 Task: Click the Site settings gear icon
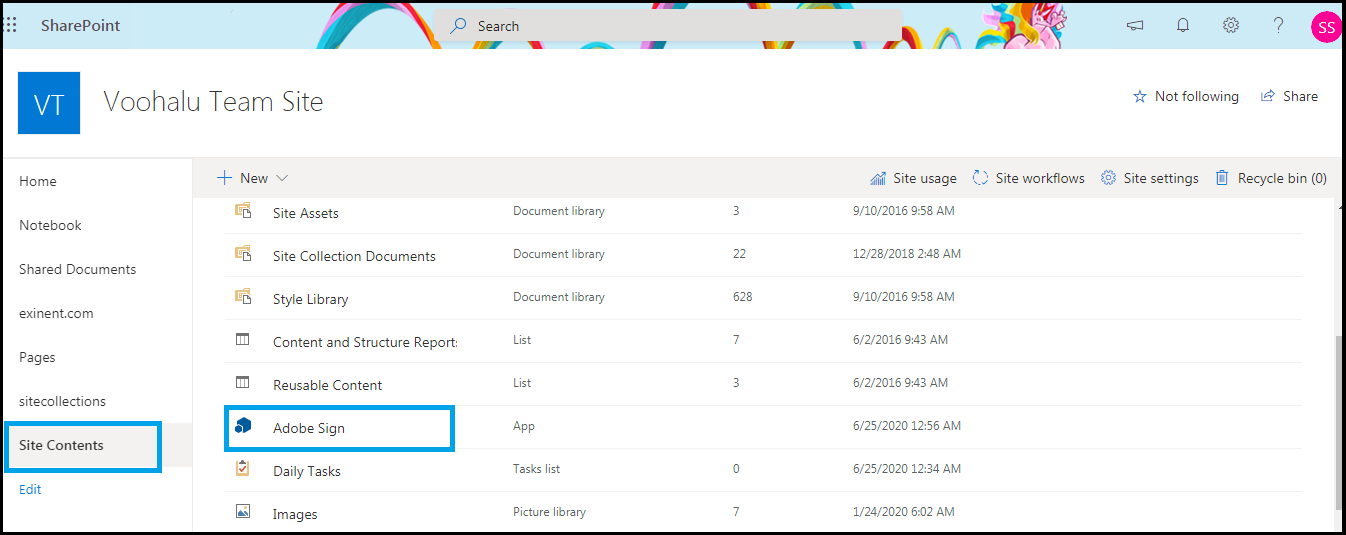(x=1108, y=178)
